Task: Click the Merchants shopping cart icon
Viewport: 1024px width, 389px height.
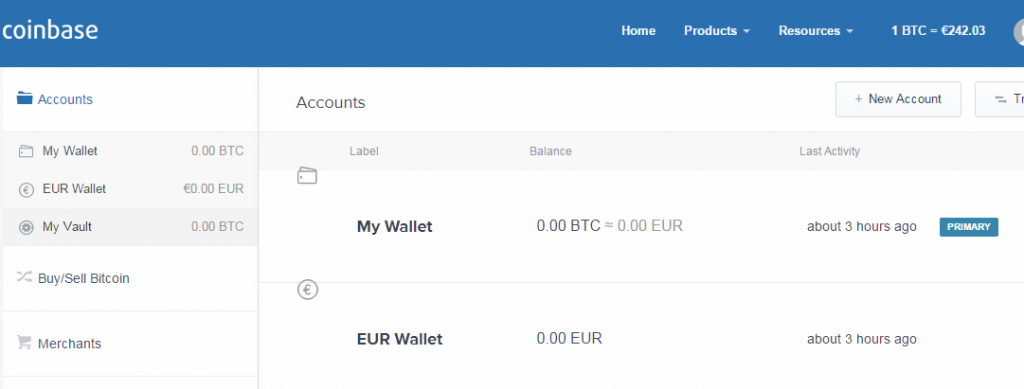Action: pyautogui.click(x=24, y=342)
